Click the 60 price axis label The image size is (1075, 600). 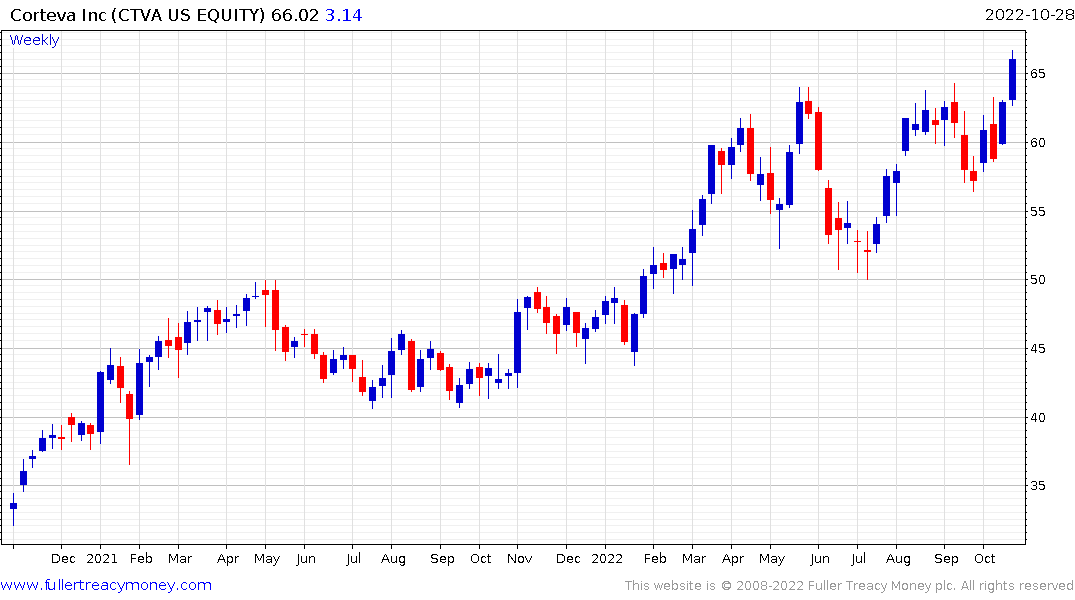click(x=1037, y=143)
